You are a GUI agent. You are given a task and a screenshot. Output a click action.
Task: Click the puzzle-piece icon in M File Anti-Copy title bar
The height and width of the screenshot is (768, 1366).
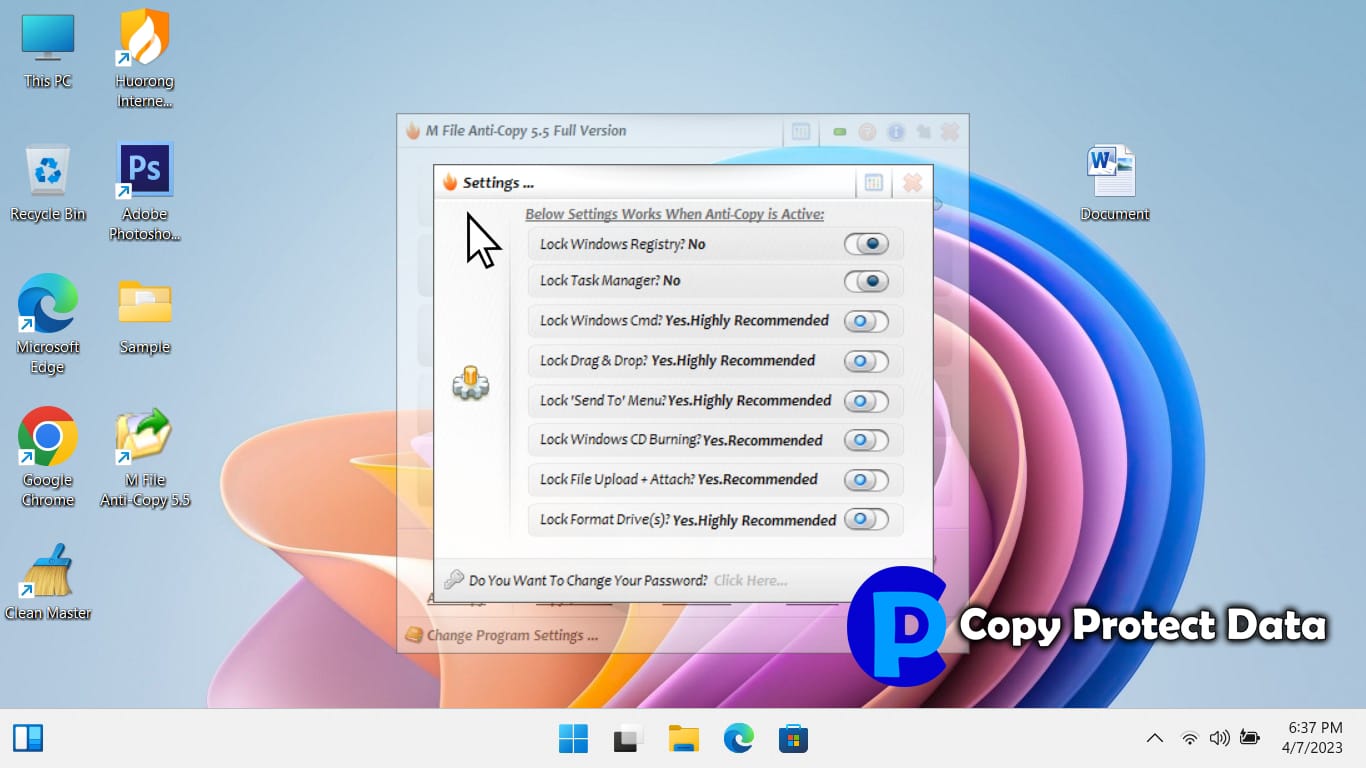[923, 131]
